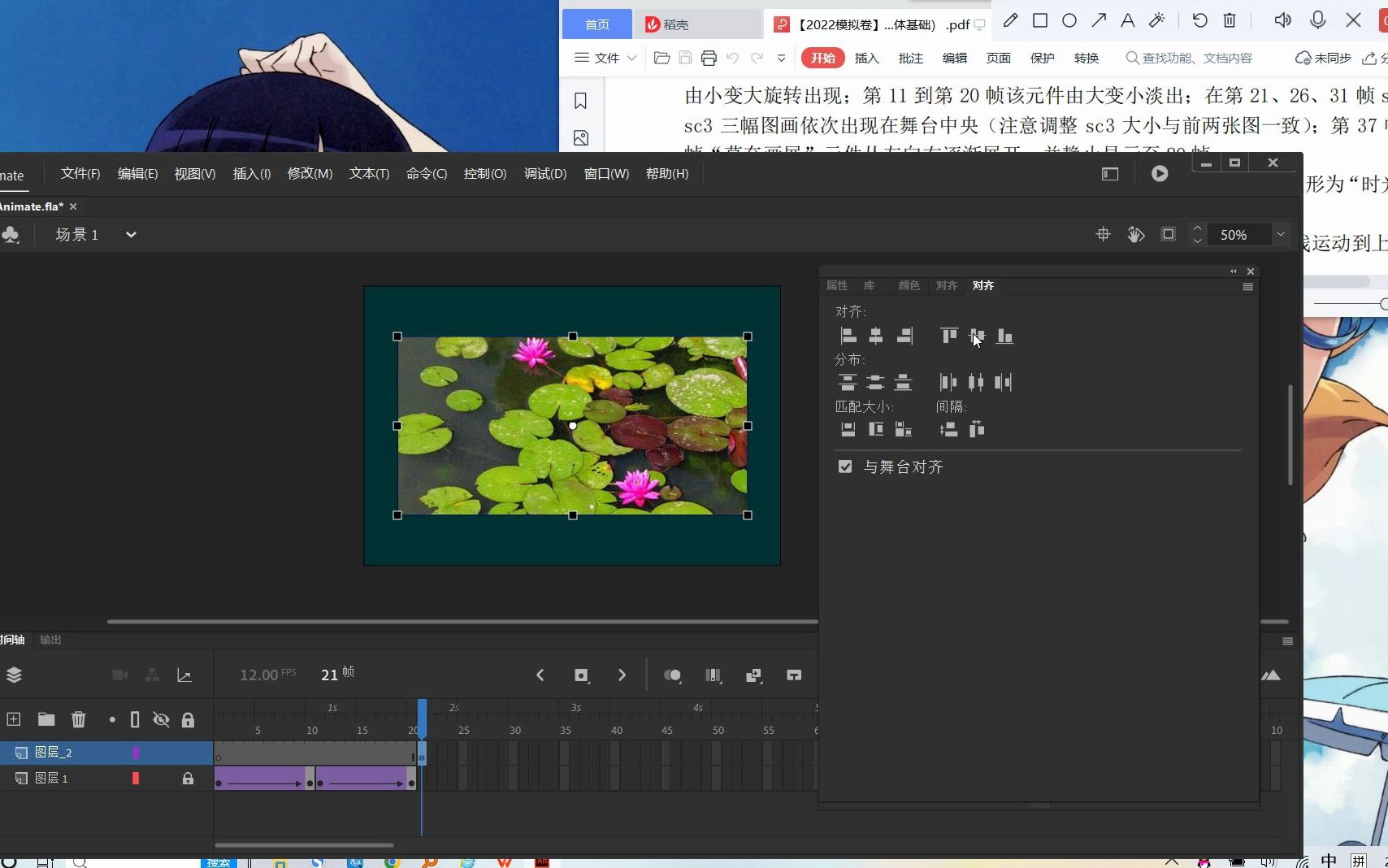This screenshot has width=1388, height=868.
Task: Open Align panel options menu
Action: pos(1247,287)
